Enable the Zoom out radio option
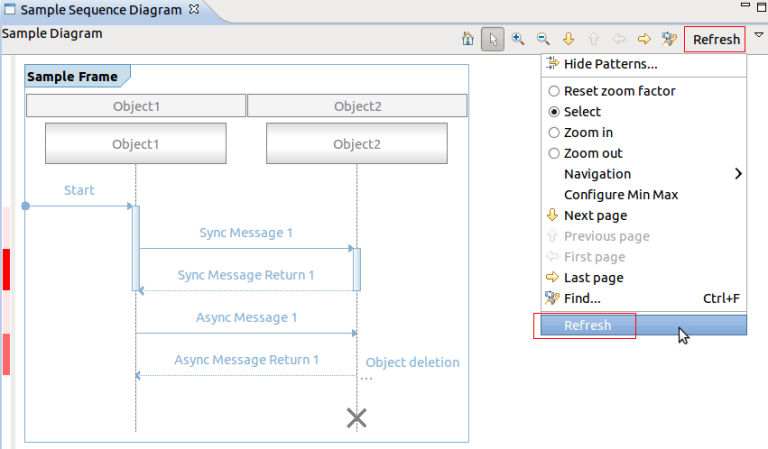The image size is (768, 449). coord(593,153)
